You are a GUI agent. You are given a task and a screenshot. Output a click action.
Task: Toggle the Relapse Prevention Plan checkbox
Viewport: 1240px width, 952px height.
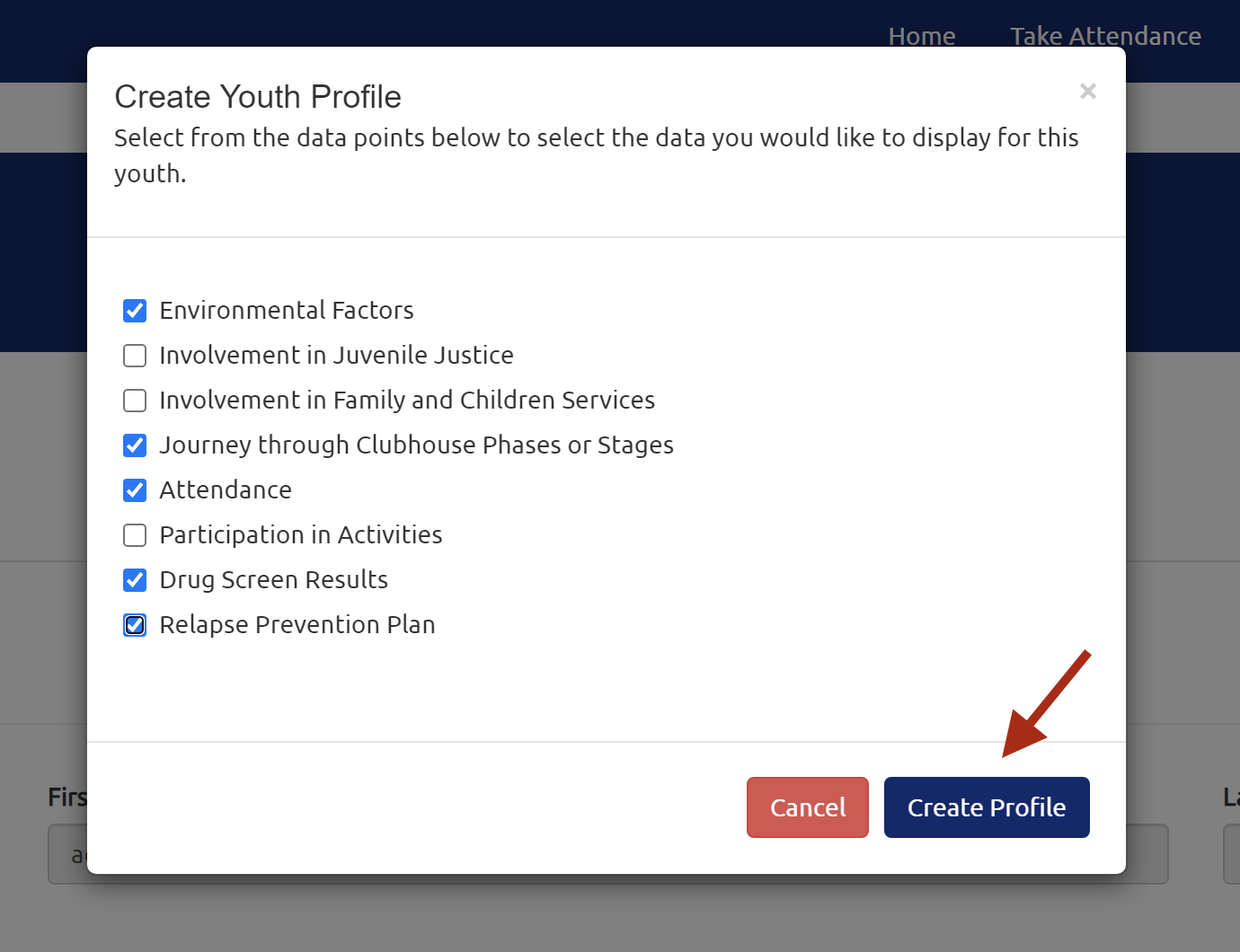point(135,625)
